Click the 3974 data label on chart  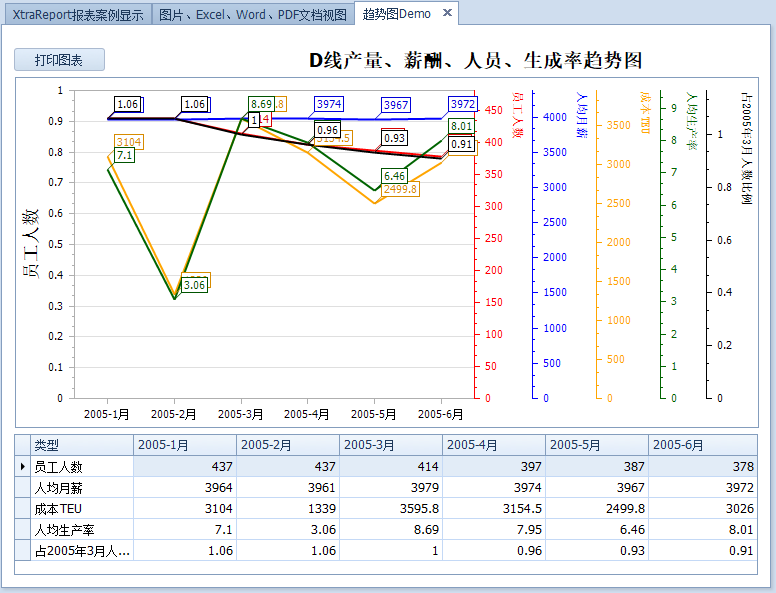tap(329, 104)
